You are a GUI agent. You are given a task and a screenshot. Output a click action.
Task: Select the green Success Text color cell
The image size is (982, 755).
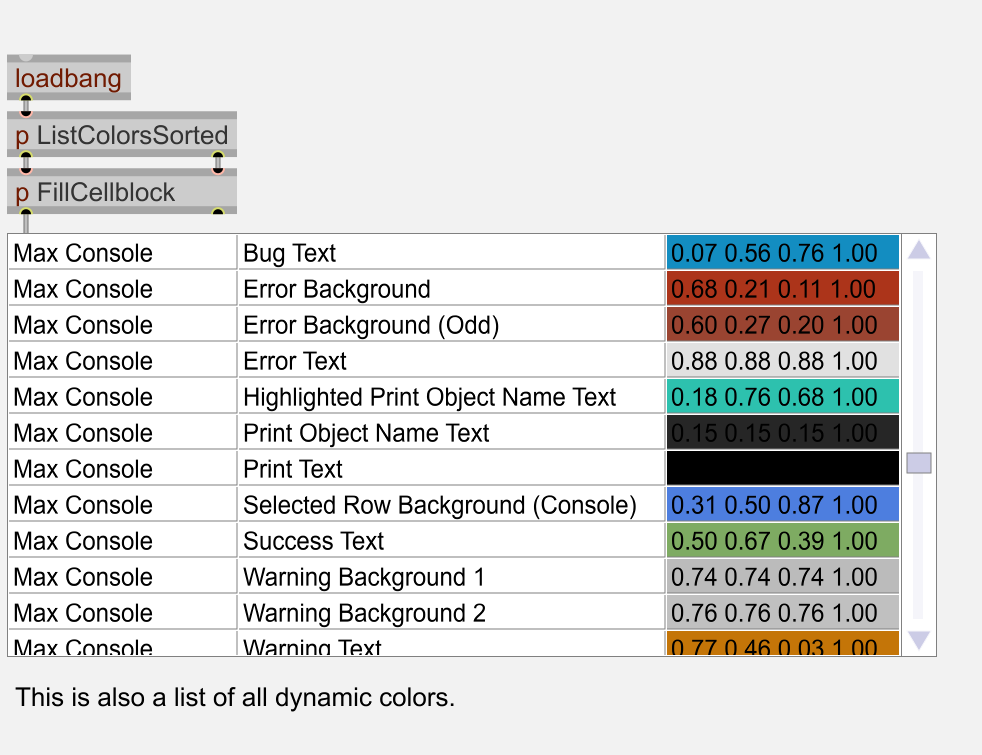click(783, 541)
